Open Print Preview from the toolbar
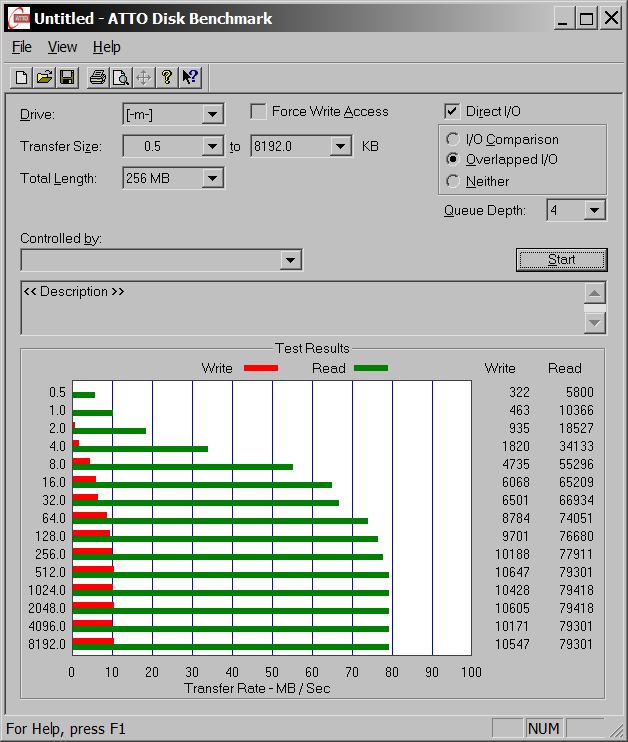The width and height of the screenshot is (628, 742). 120,77
